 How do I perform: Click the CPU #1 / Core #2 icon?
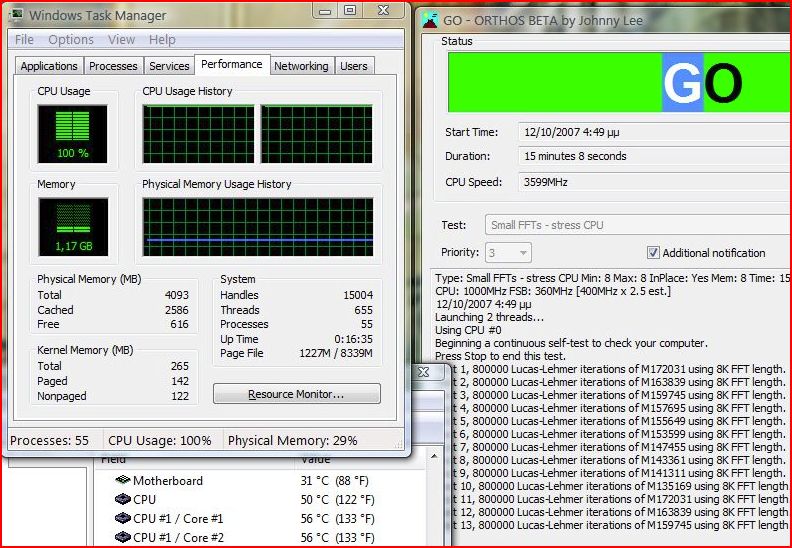[123, 537]
